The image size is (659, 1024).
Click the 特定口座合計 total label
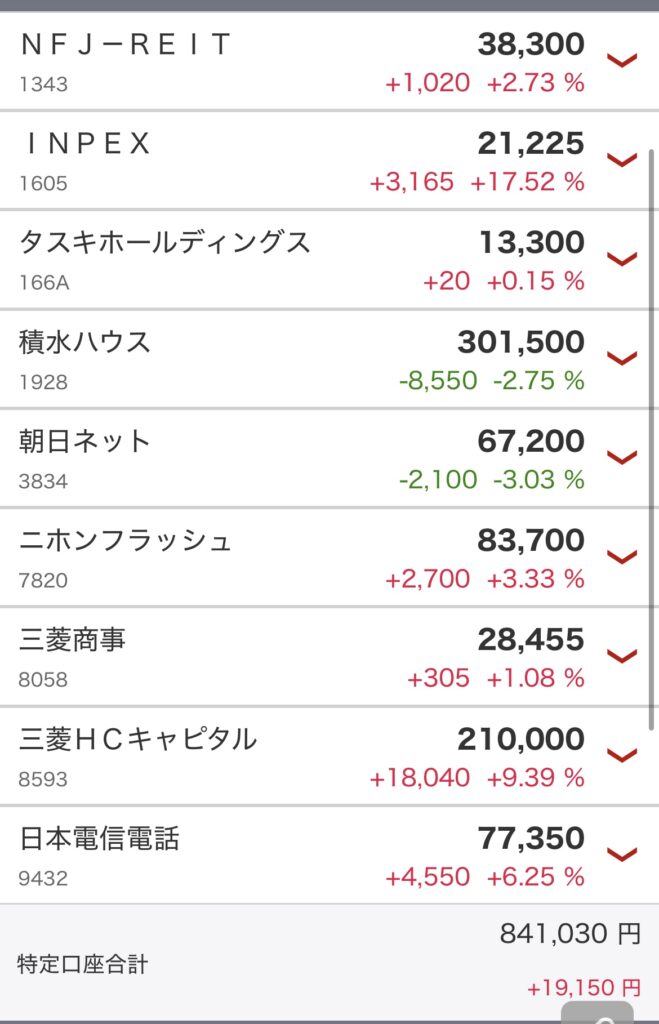coord(82,964)
